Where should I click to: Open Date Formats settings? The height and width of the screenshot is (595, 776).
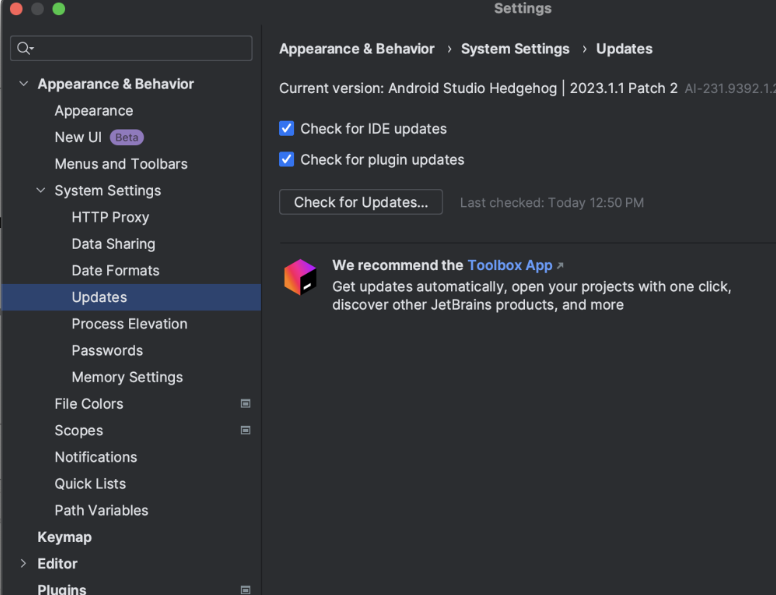point(115,270)
